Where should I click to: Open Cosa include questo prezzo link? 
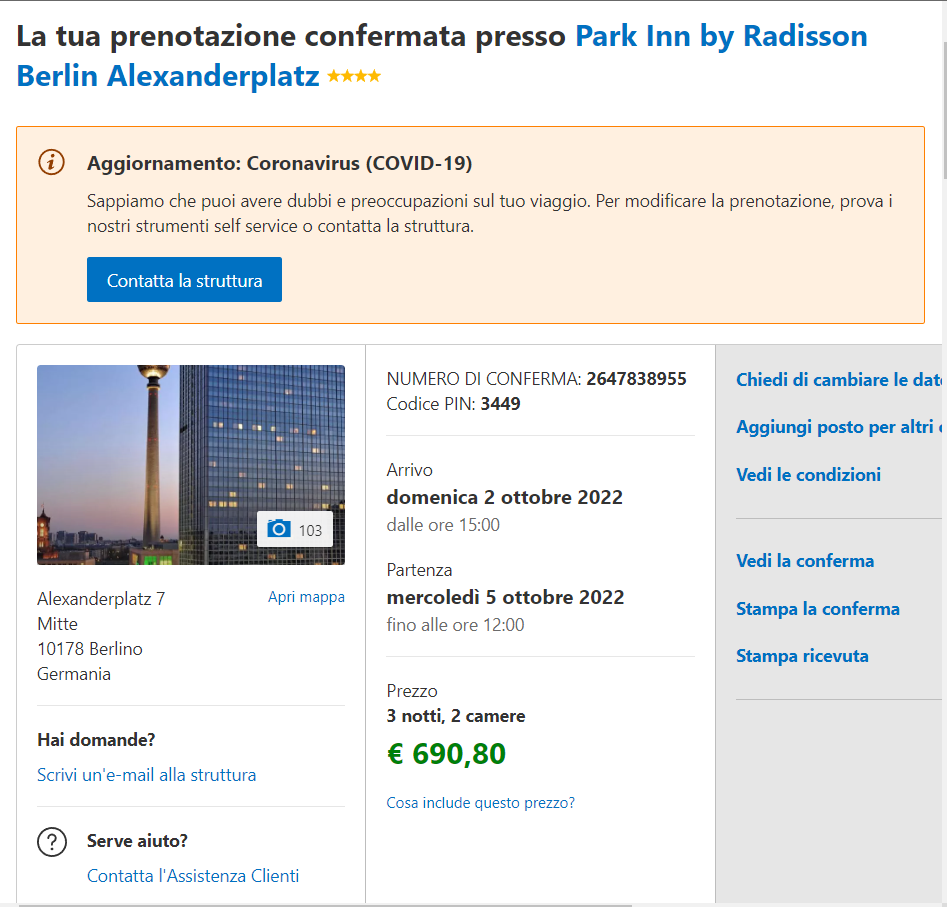click(x=481, y=803)
